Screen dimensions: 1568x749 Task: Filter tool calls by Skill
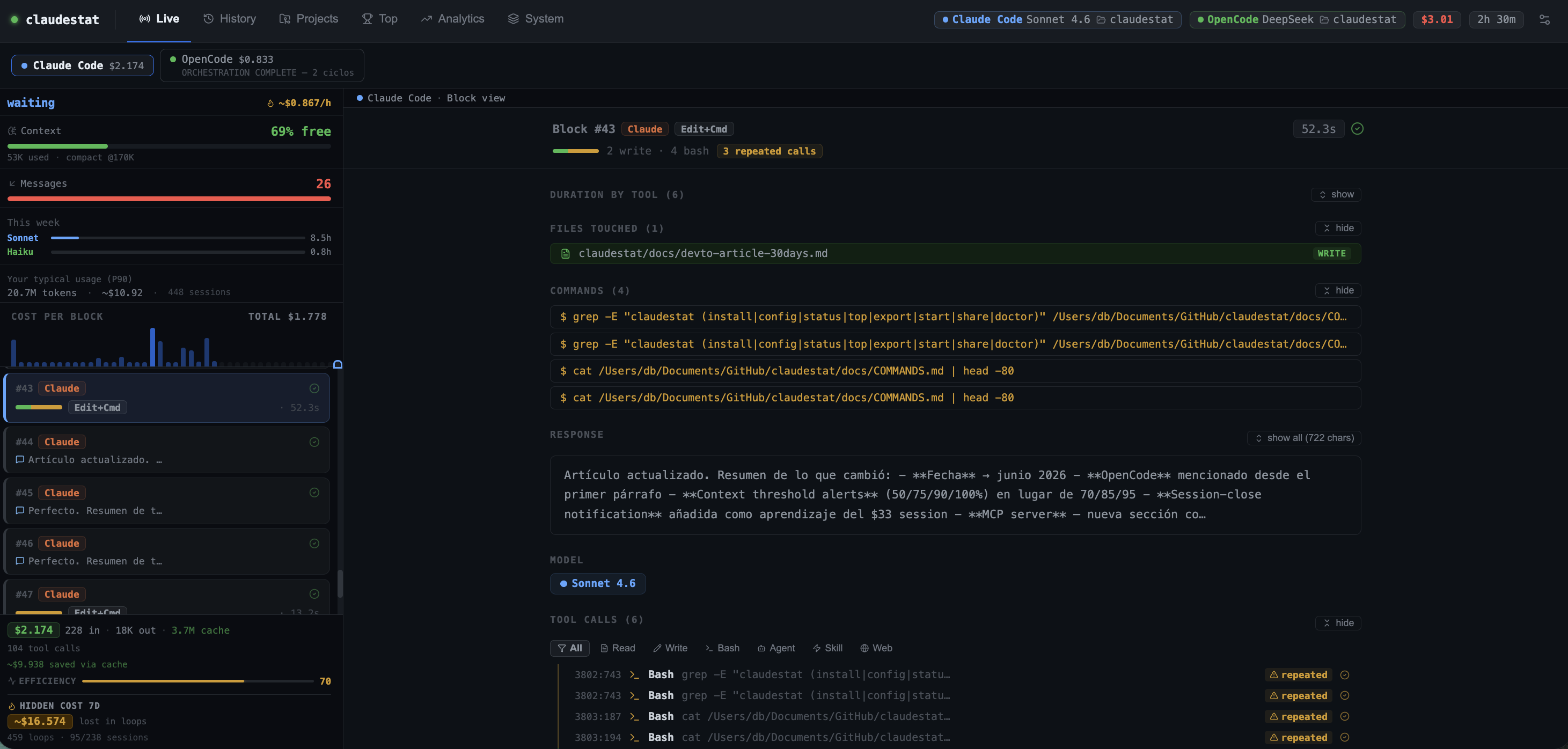[828, 649]
